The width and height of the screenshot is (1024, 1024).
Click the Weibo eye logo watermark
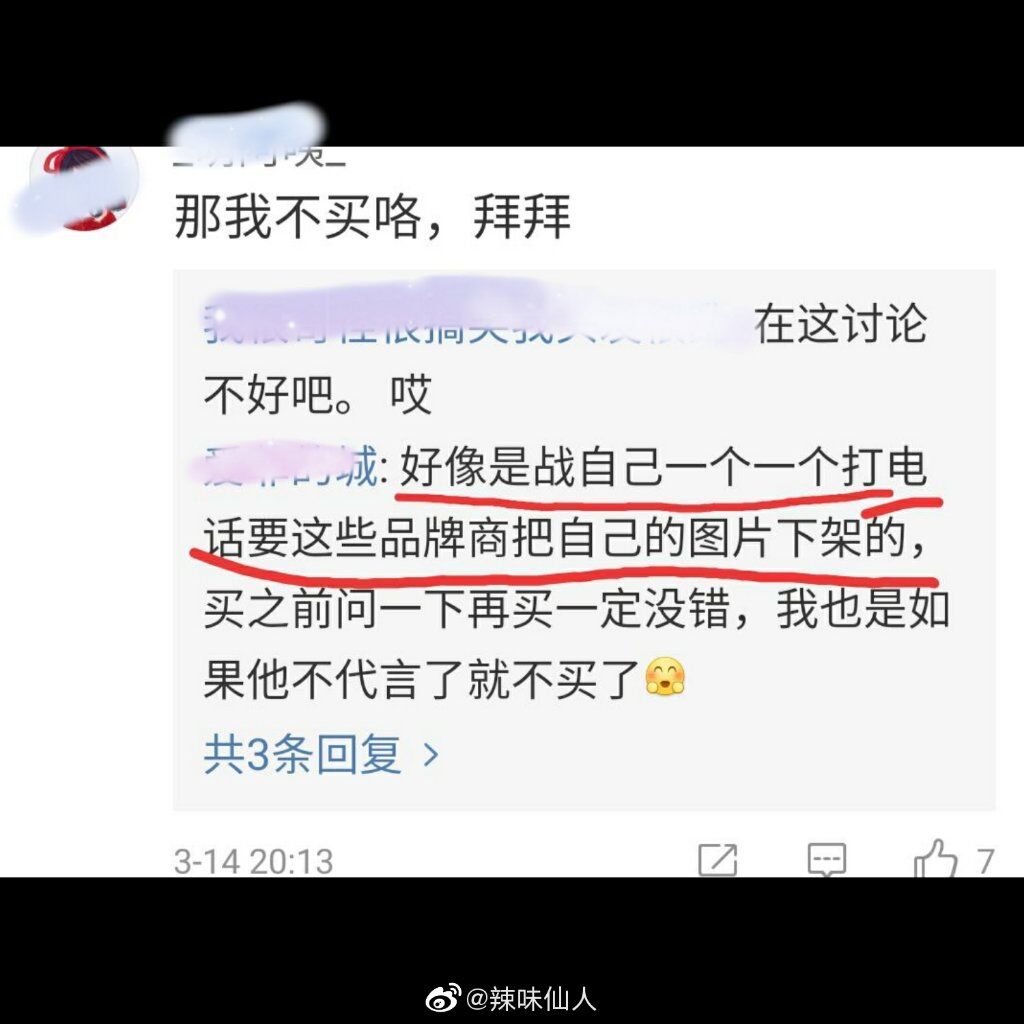(x=443, y=999)
